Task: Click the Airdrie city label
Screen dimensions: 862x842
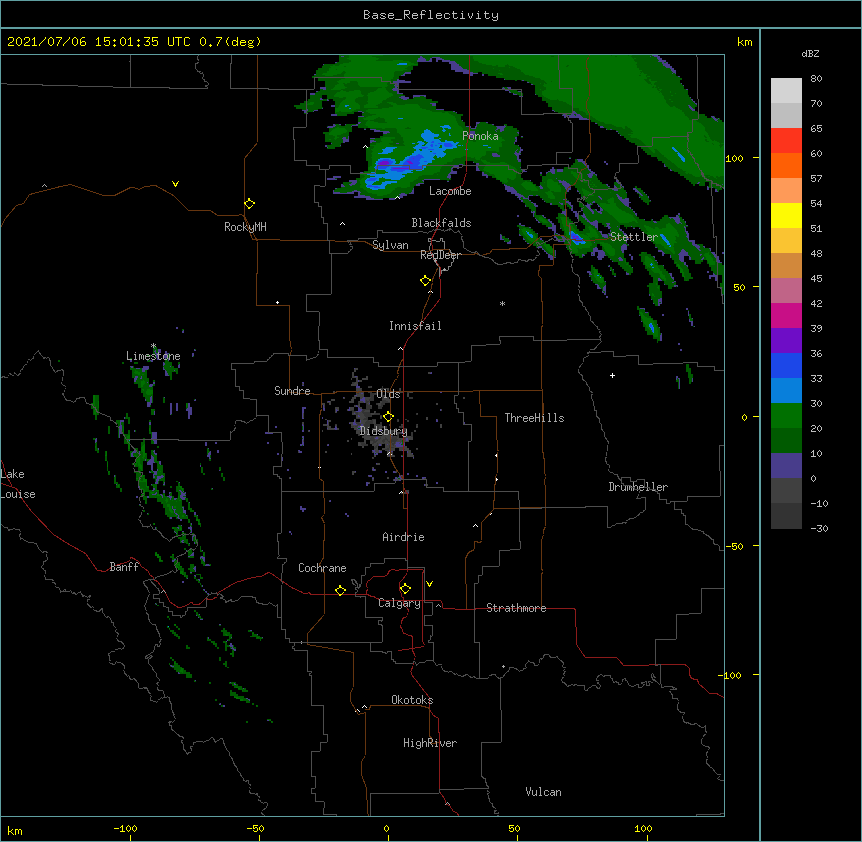Action: 403,537
